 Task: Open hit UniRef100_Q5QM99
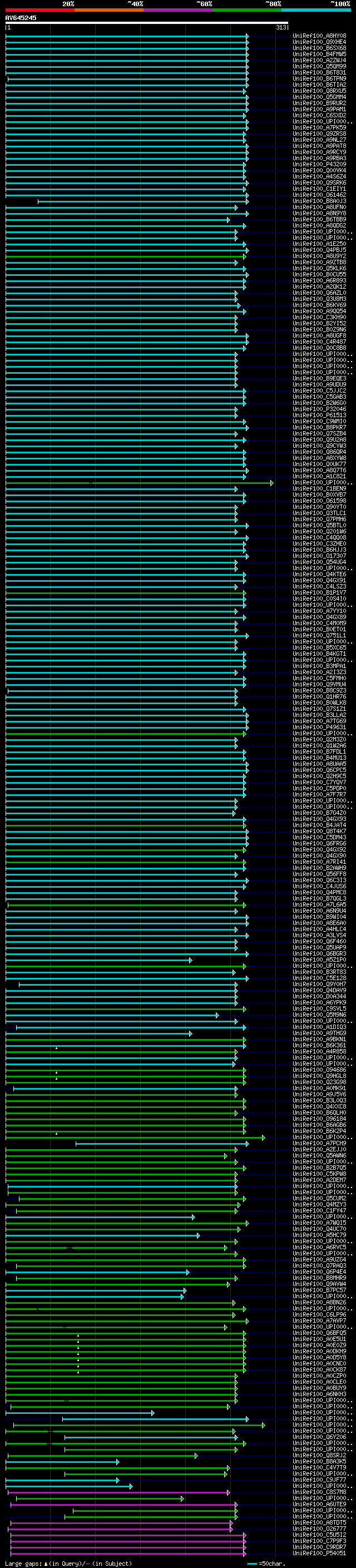[x=319, y=66]
